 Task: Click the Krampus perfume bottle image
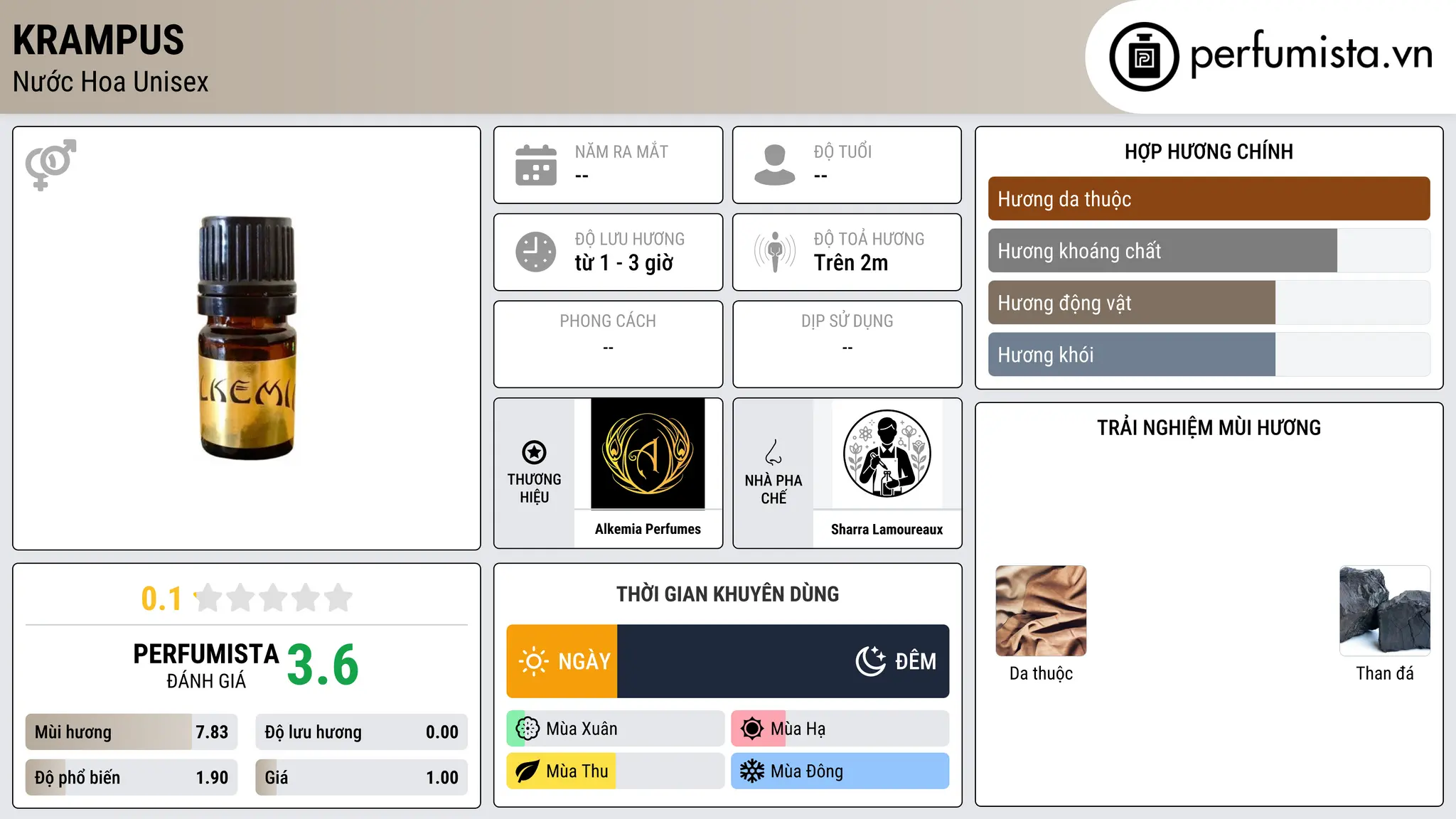[247, 338]
